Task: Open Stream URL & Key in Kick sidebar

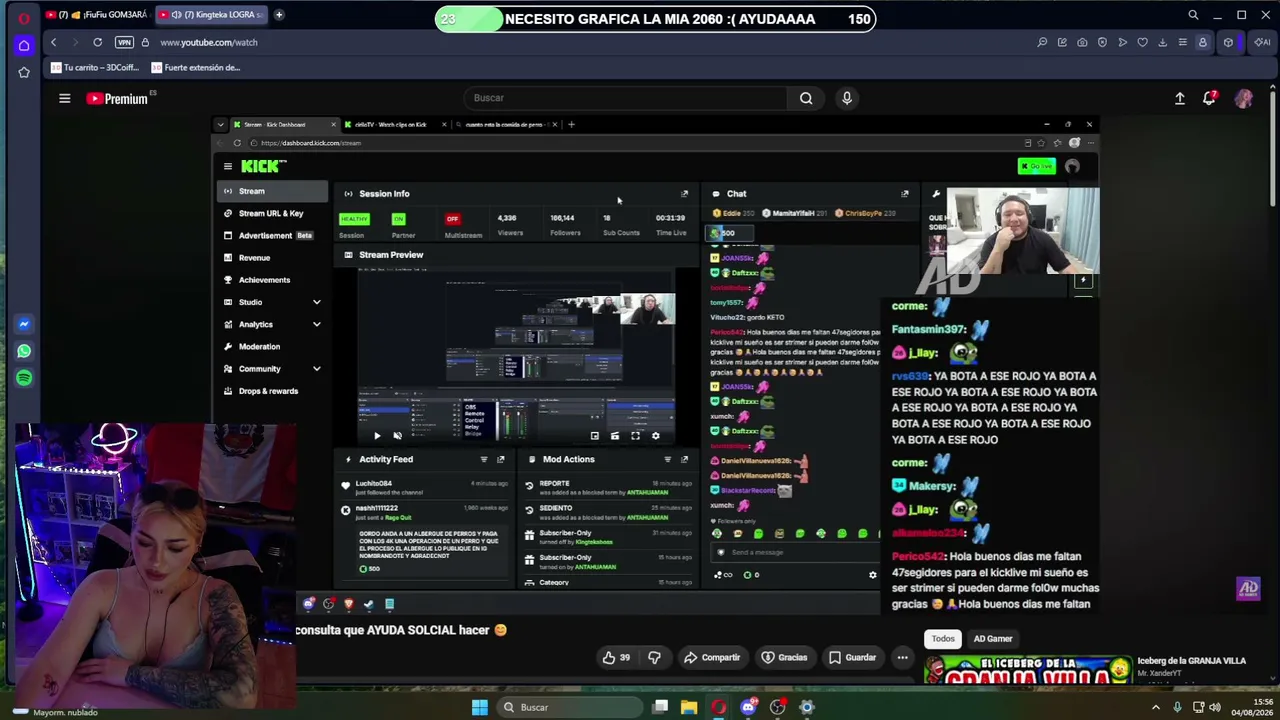Action: pyautogui.click(x=272, y=213)
